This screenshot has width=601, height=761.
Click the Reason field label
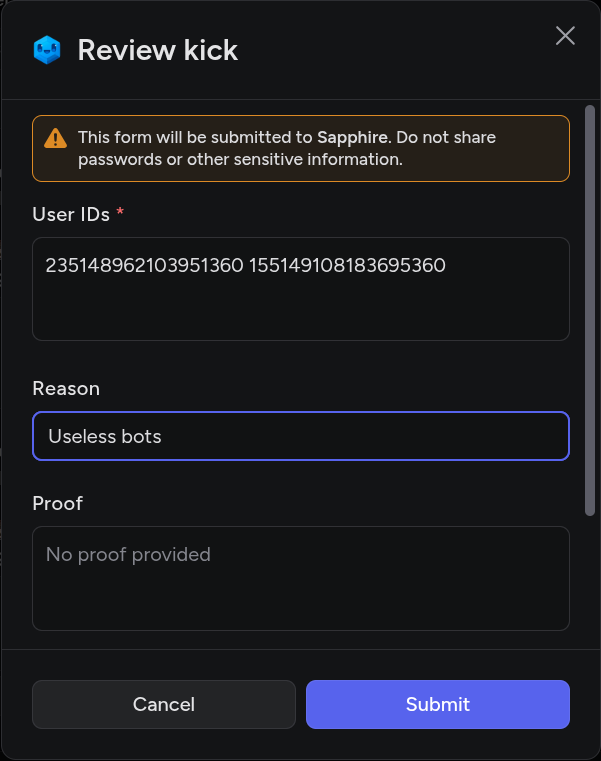pos(66,388)
